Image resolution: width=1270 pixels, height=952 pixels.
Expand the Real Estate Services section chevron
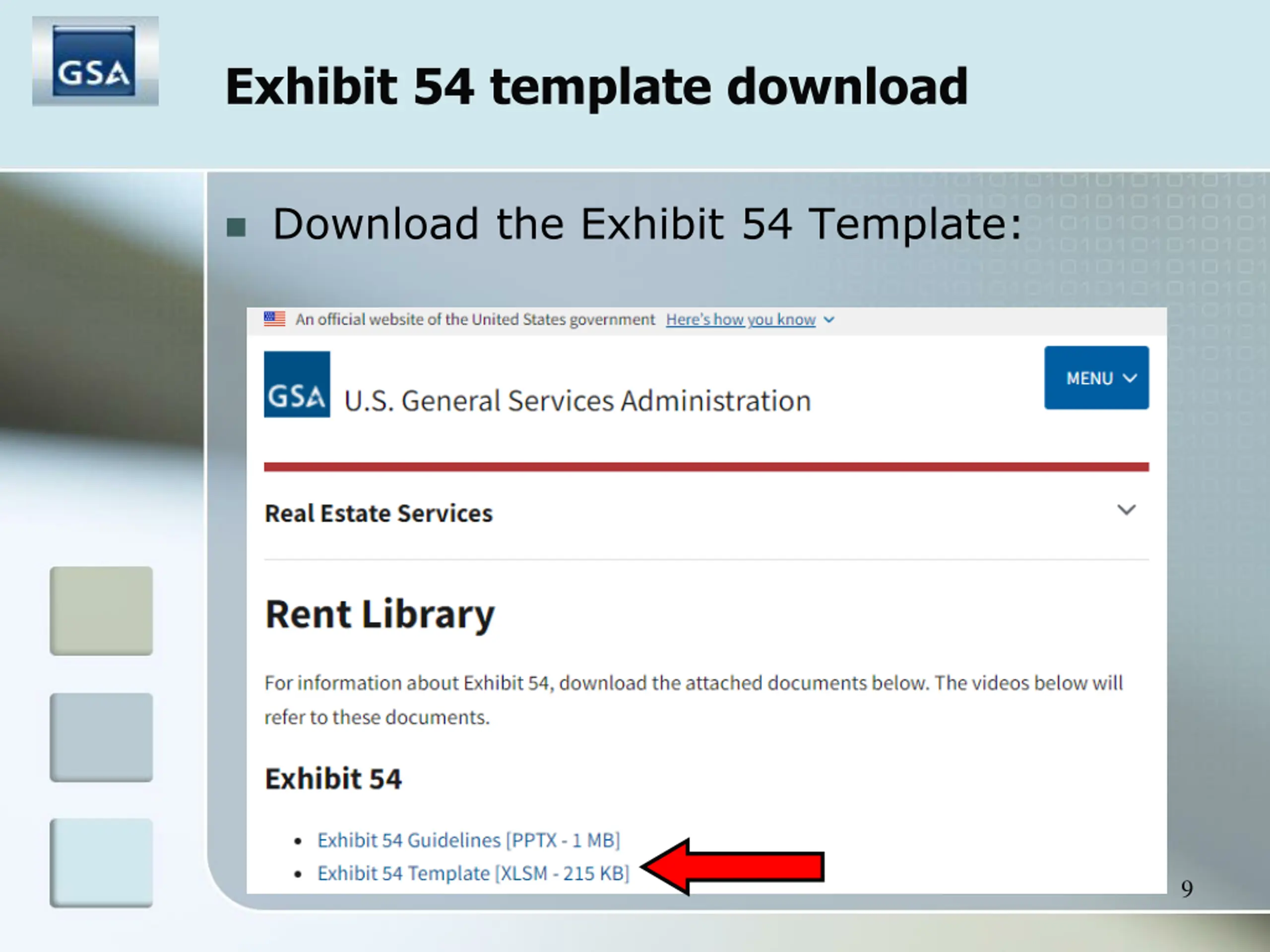(1126, 510)
